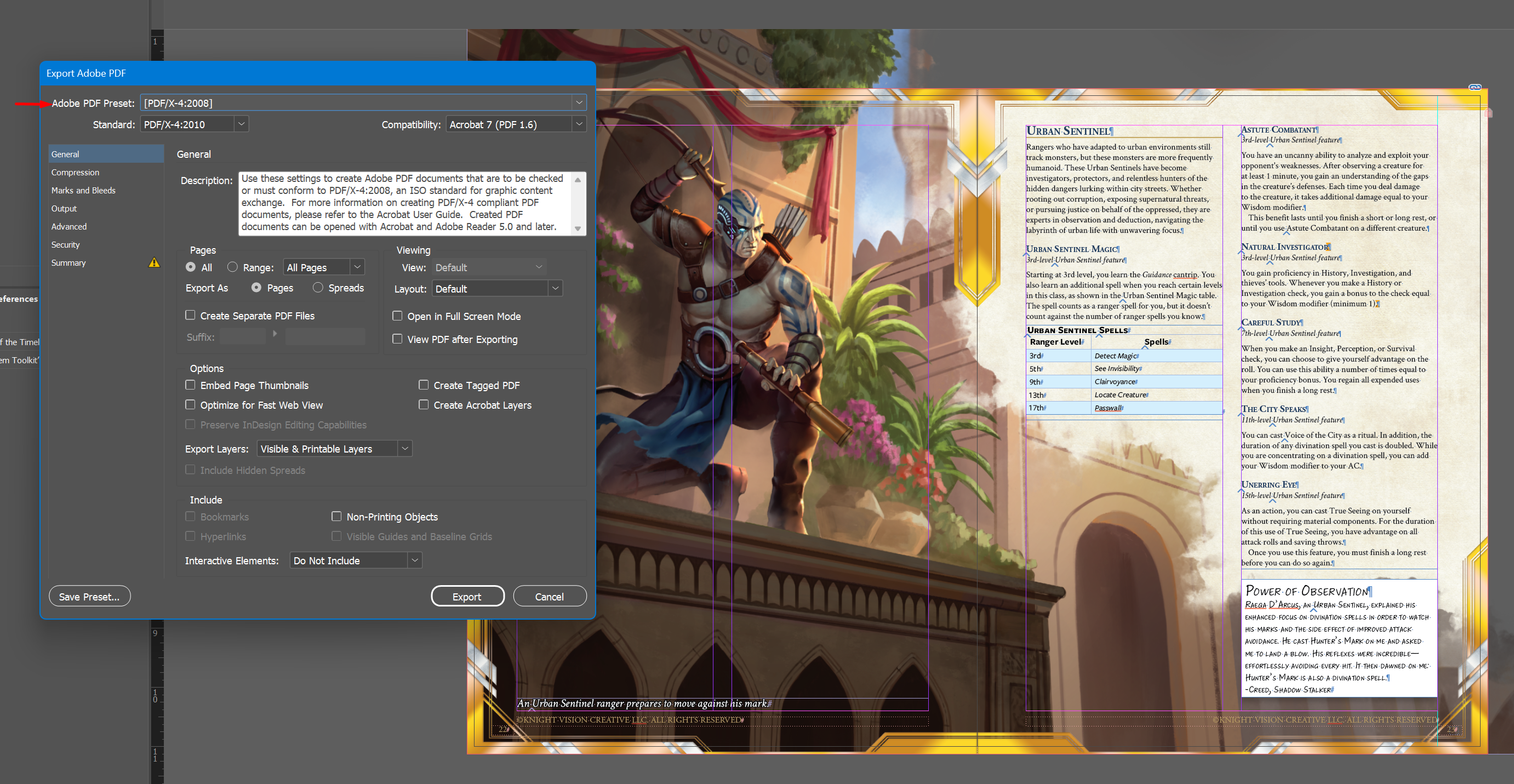
Task: Click the Save Preset button
Action: coord(89,596)
